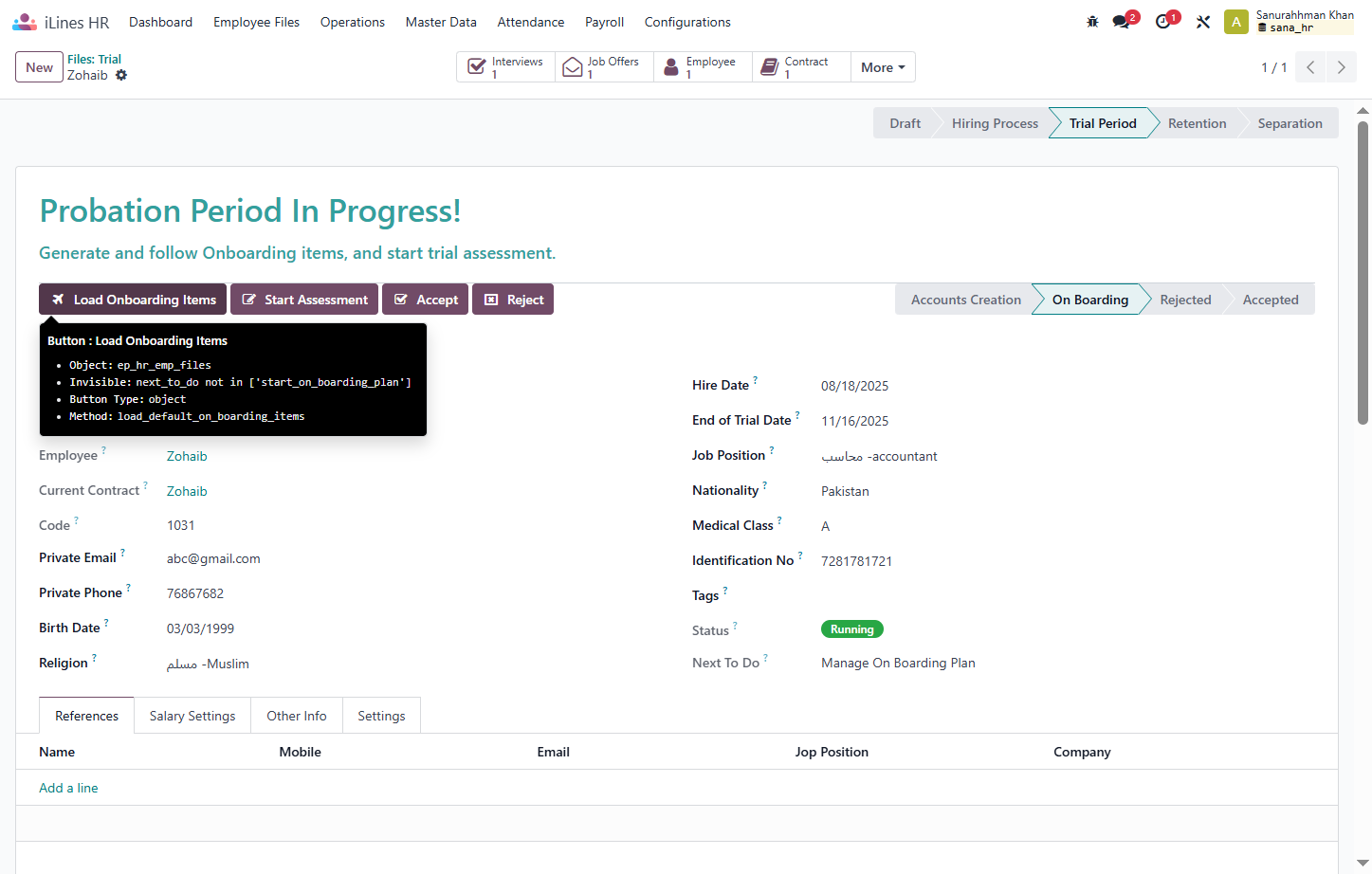Image resolution: width=1372 pixels, height=874 pixels.
Task: Click the Mobile column header
Action: pos(300,752)
